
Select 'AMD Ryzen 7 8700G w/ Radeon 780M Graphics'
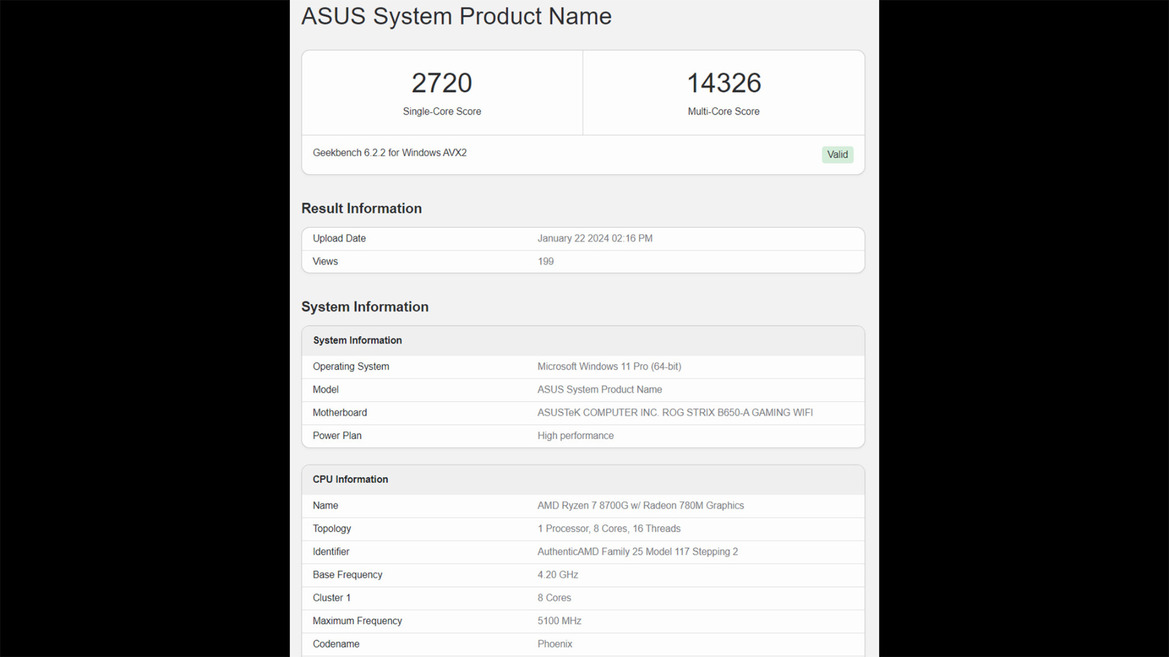tap(640, 506)
